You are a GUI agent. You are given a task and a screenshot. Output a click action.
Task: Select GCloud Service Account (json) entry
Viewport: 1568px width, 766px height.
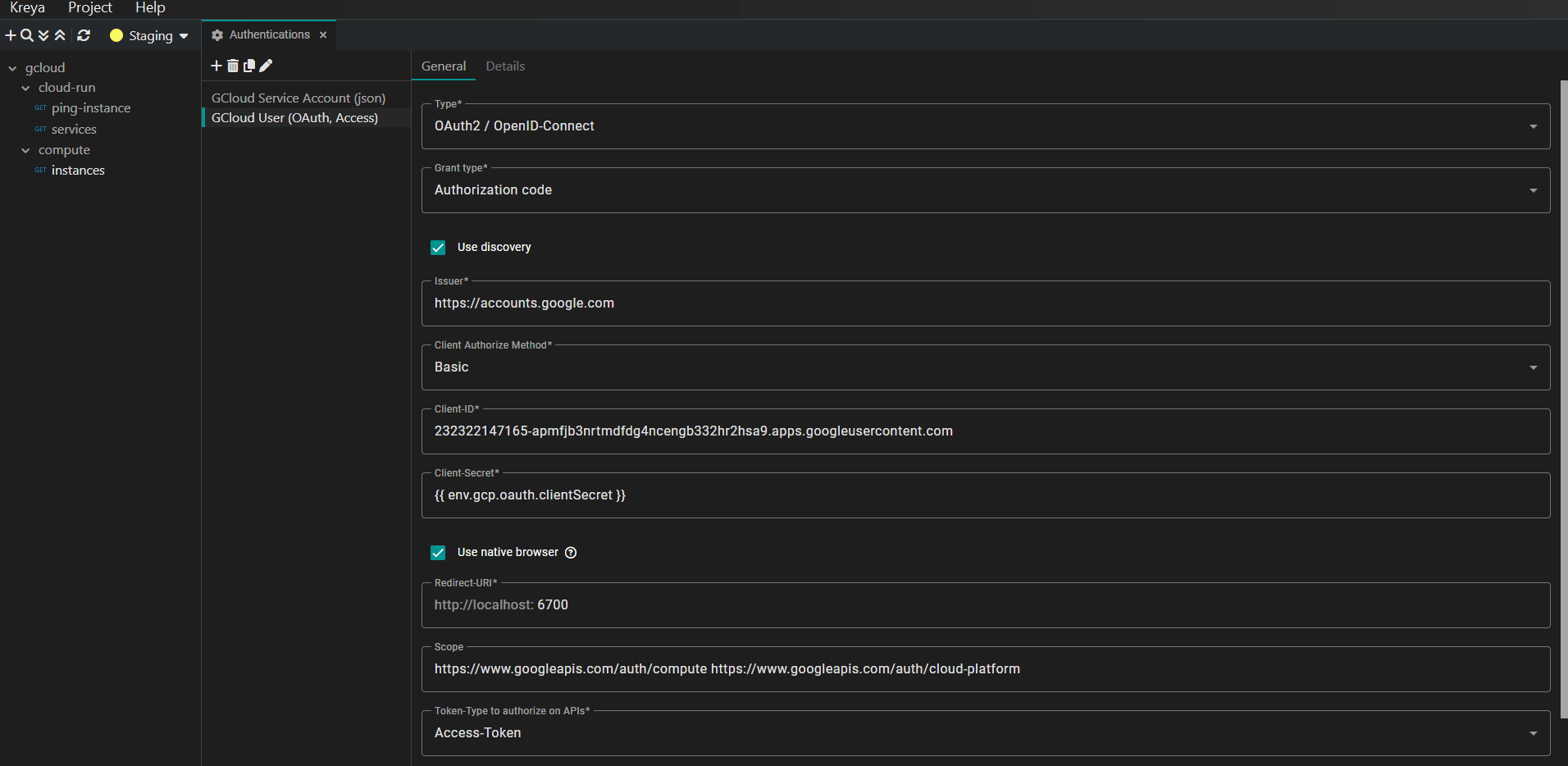(x=299, y=98)
